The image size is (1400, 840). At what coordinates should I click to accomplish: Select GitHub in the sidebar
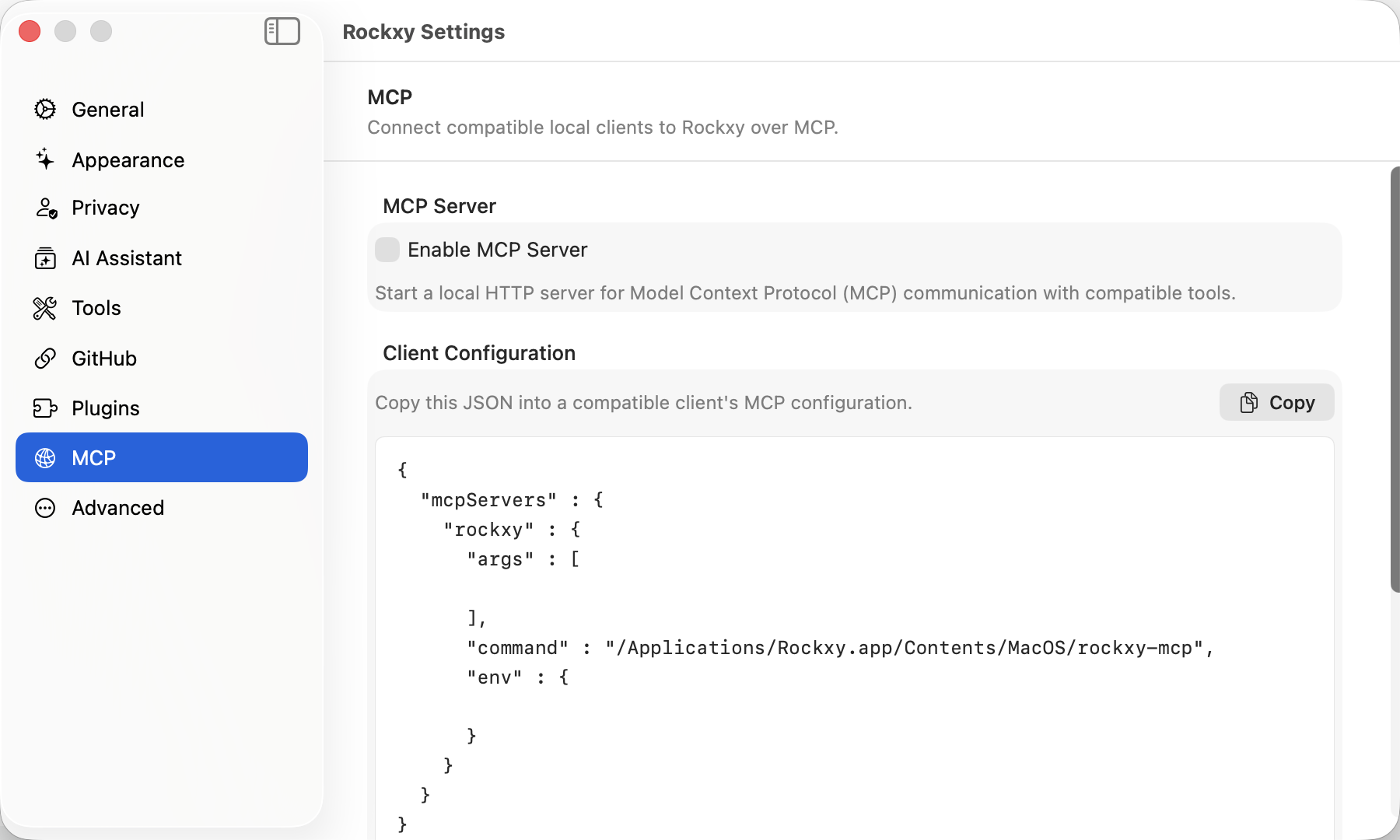(x=162, y=359)
